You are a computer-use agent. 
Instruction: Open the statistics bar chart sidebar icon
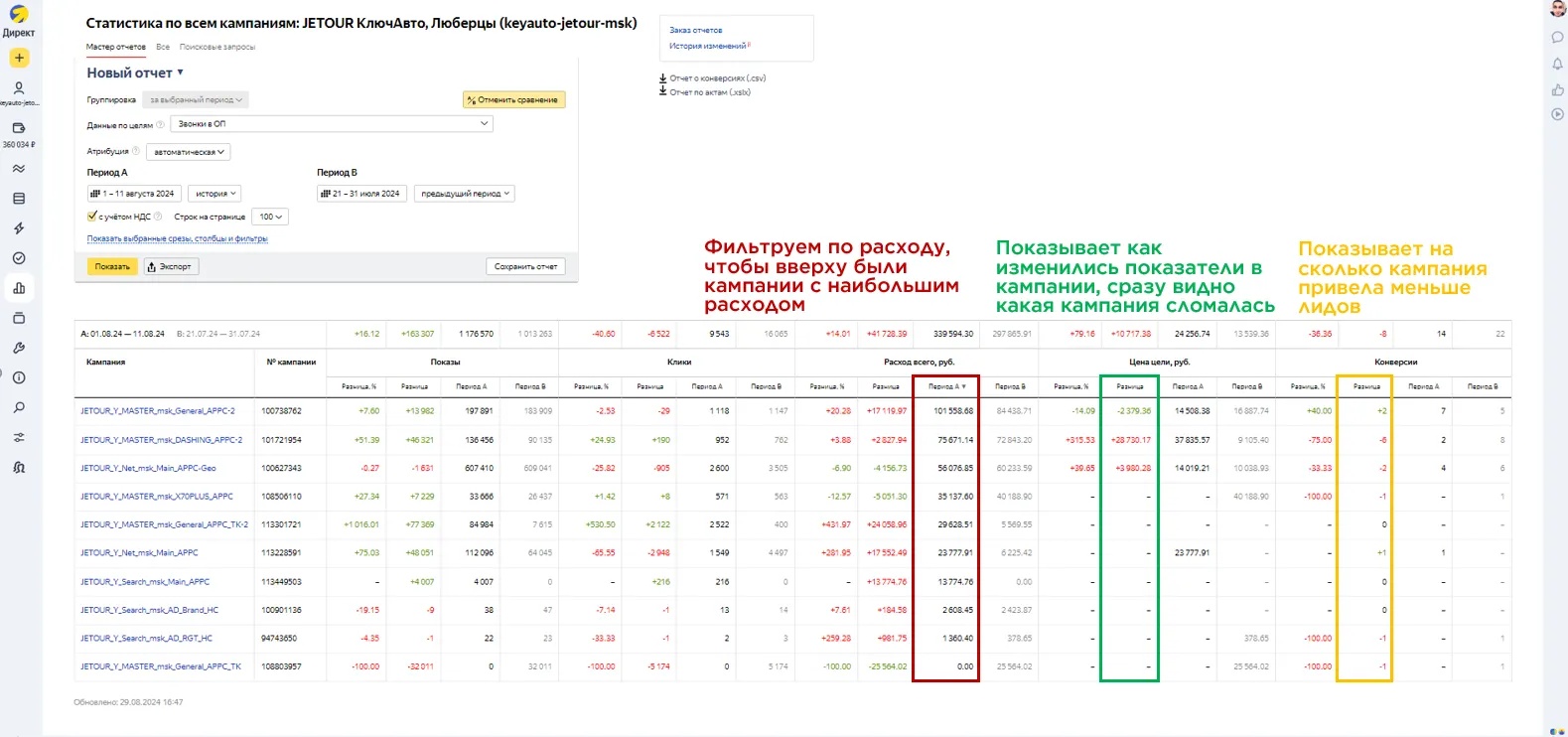[x=19, y=288]
